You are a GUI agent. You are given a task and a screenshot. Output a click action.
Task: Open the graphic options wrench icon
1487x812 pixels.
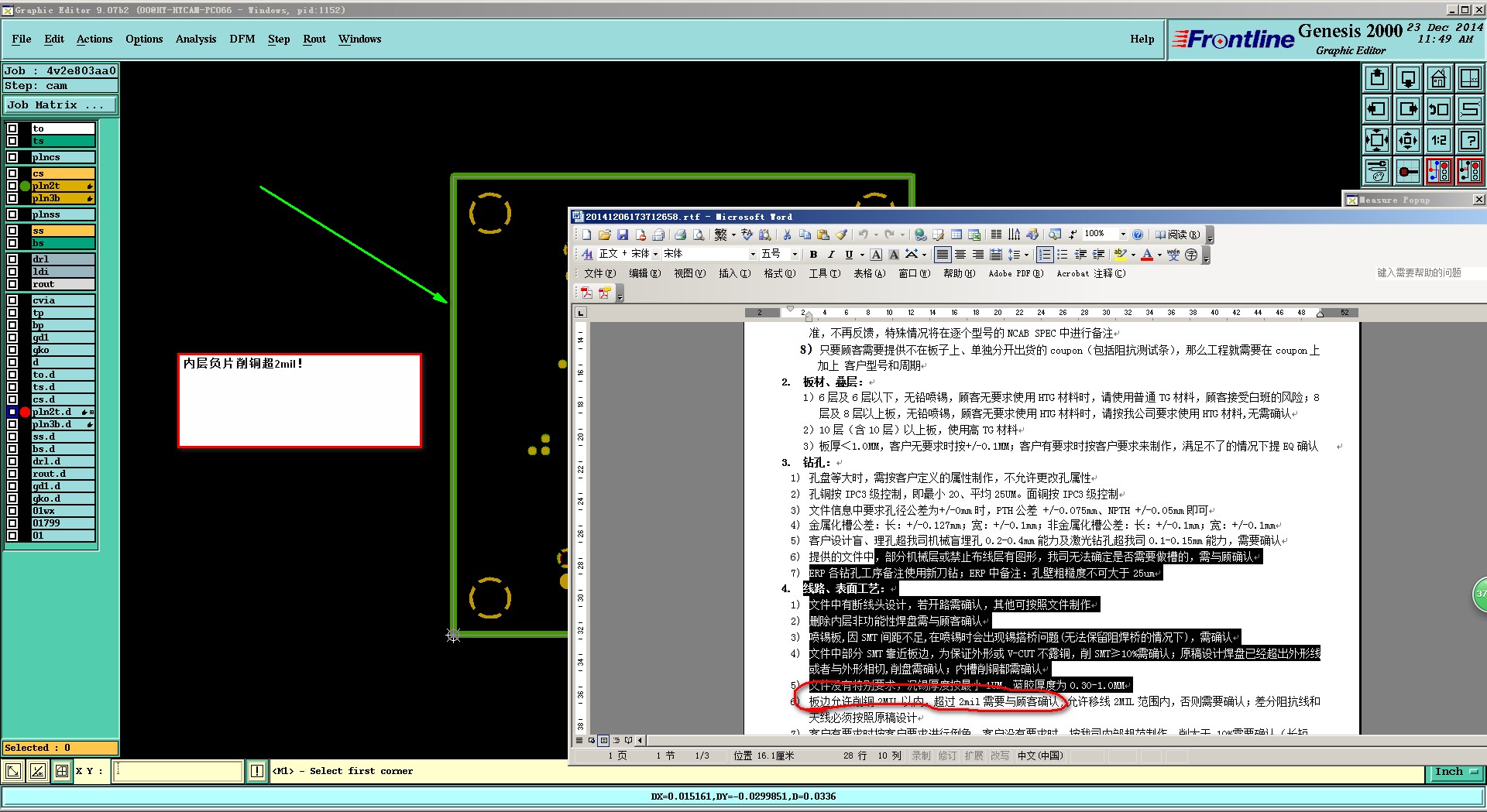pyautogui.click(x=1377, y=171)
